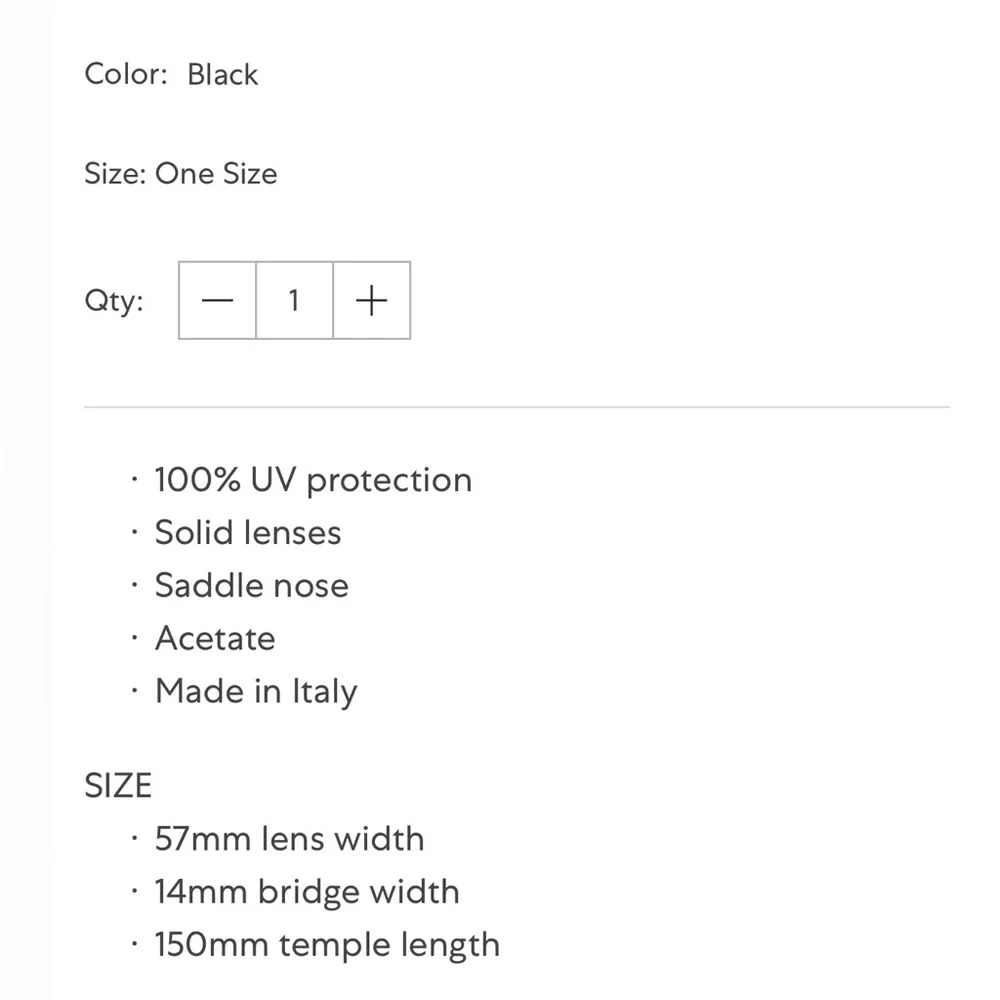Image resolution: width=1000 pixels, height=1000 pixels.
Task: Click the horizontal divider below quantity
Action: (x=517, y=406)
